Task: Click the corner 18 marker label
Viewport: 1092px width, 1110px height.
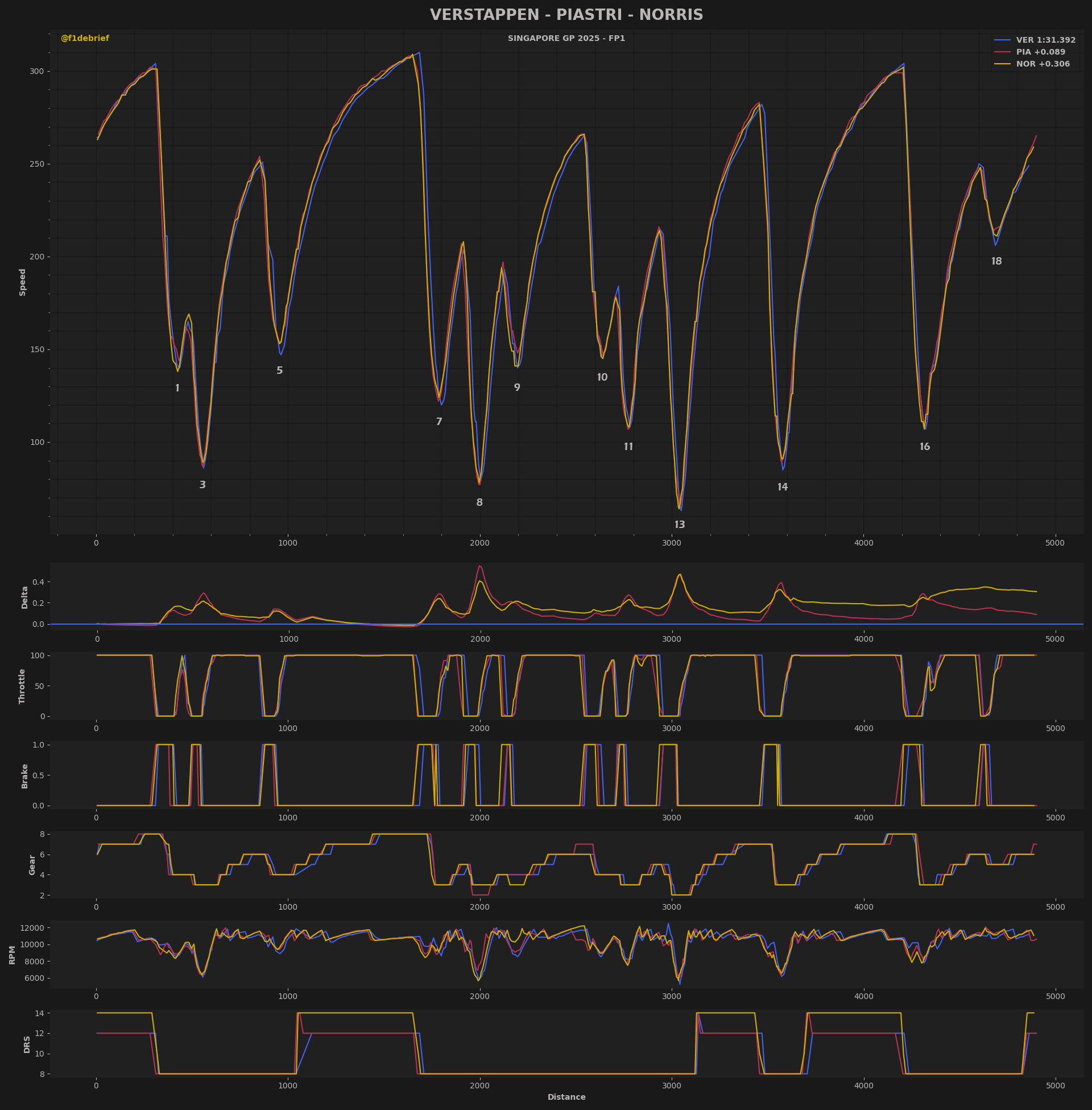Action: (x=997, y=262)
